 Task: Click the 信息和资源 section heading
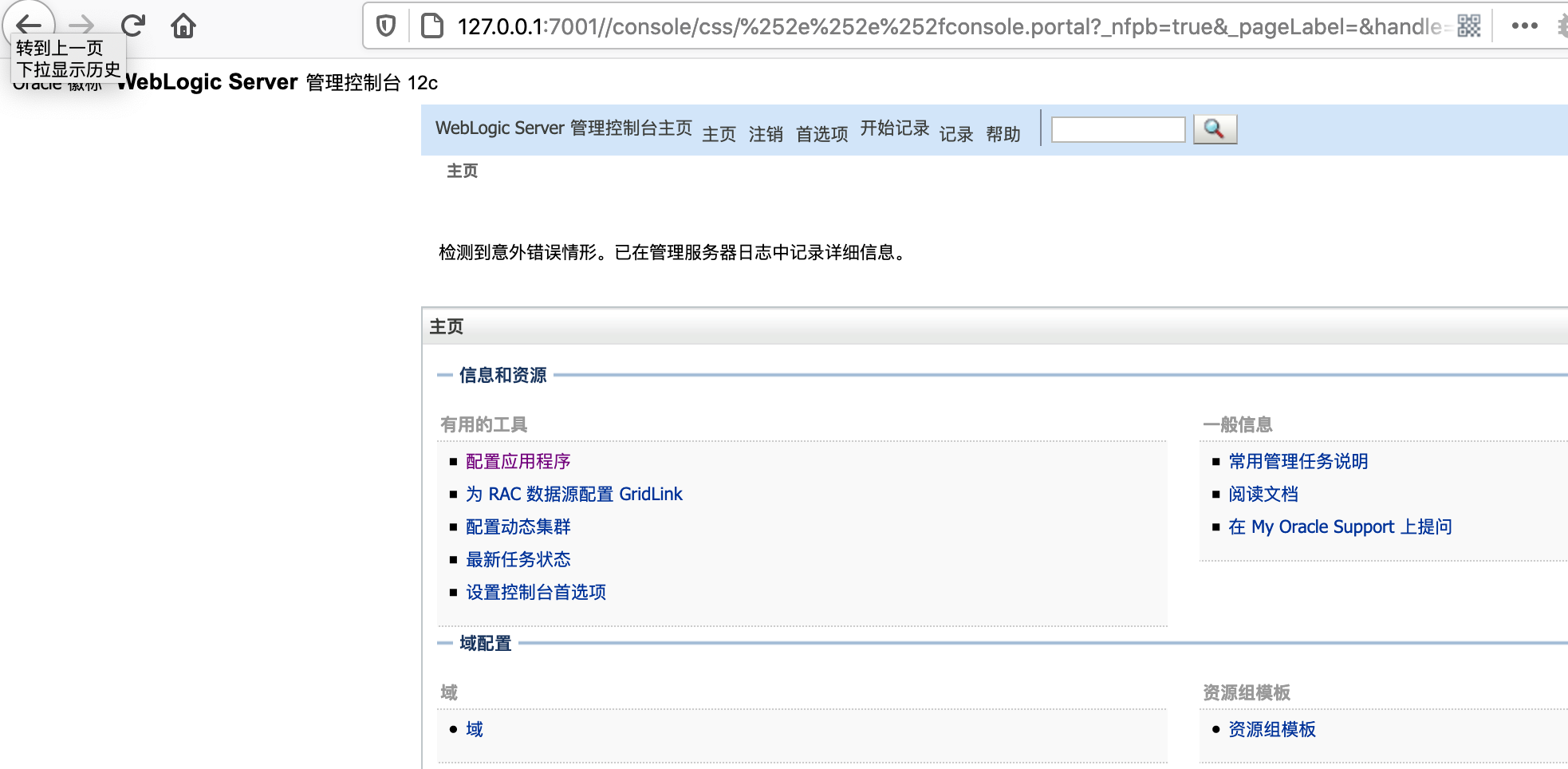tap(503, 375)
